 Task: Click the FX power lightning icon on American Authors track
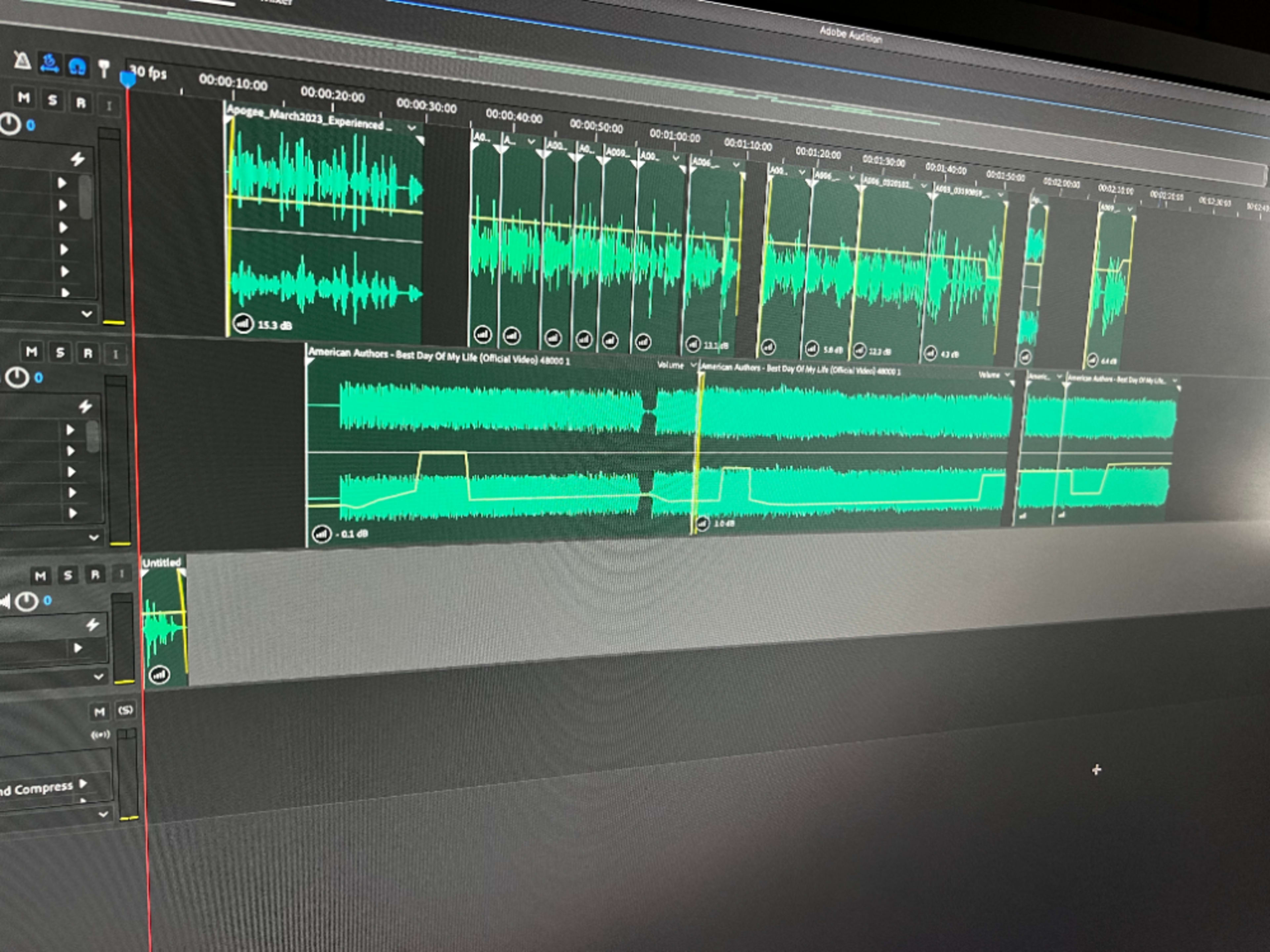point(85,406)
